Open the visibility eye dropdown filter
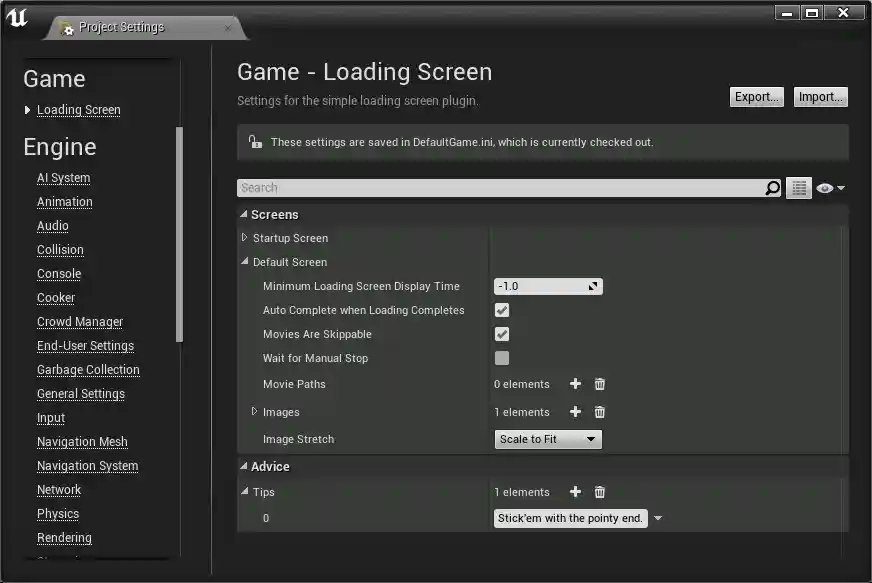 [828, 187]
